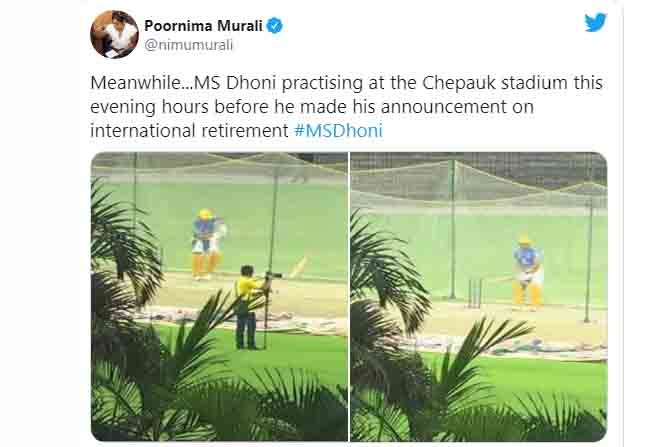The image size is (670, 447).
Task: Click the blue Twitter bird logo
Action: tap(596, 22)
